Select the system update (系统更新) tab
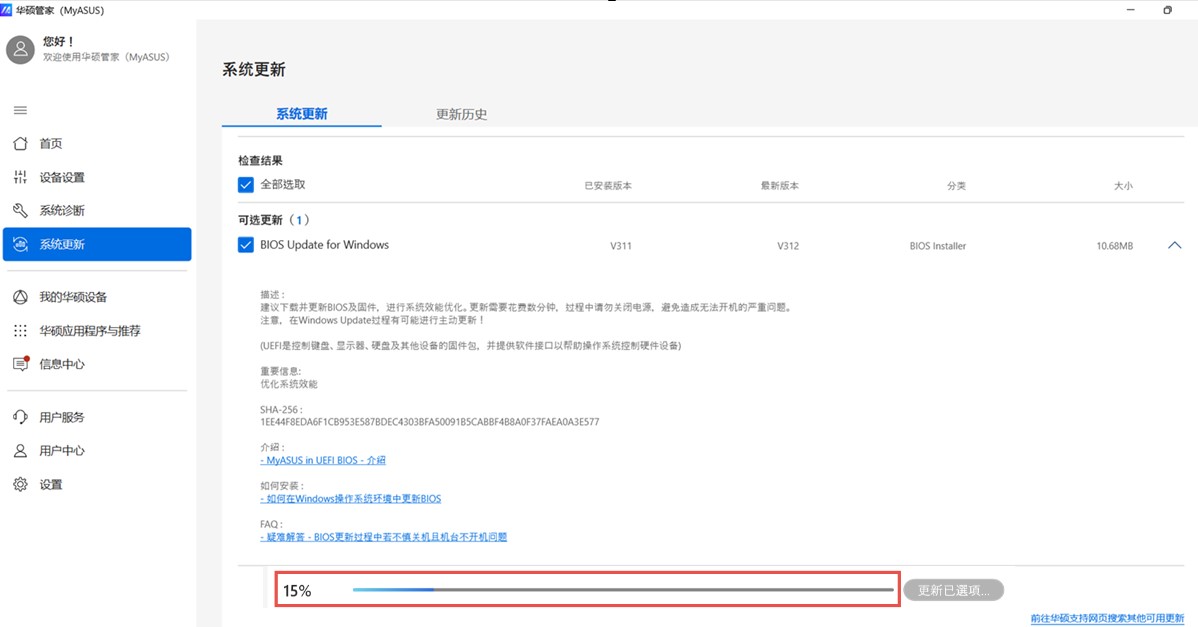Screen dimensions: 1198x627 click(301, 114)
